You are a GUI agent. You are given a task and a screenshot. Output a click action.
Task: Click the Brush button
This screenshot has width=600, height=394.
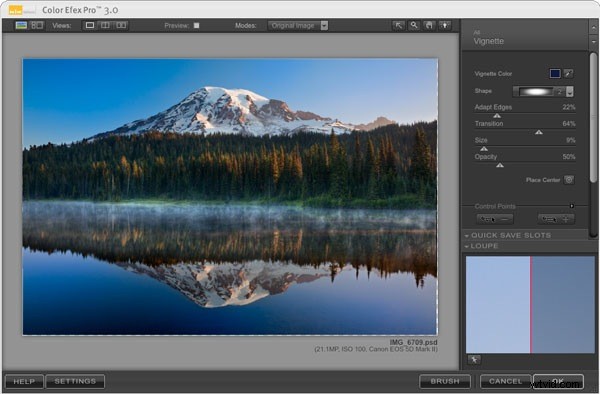(x=445, y=381)
